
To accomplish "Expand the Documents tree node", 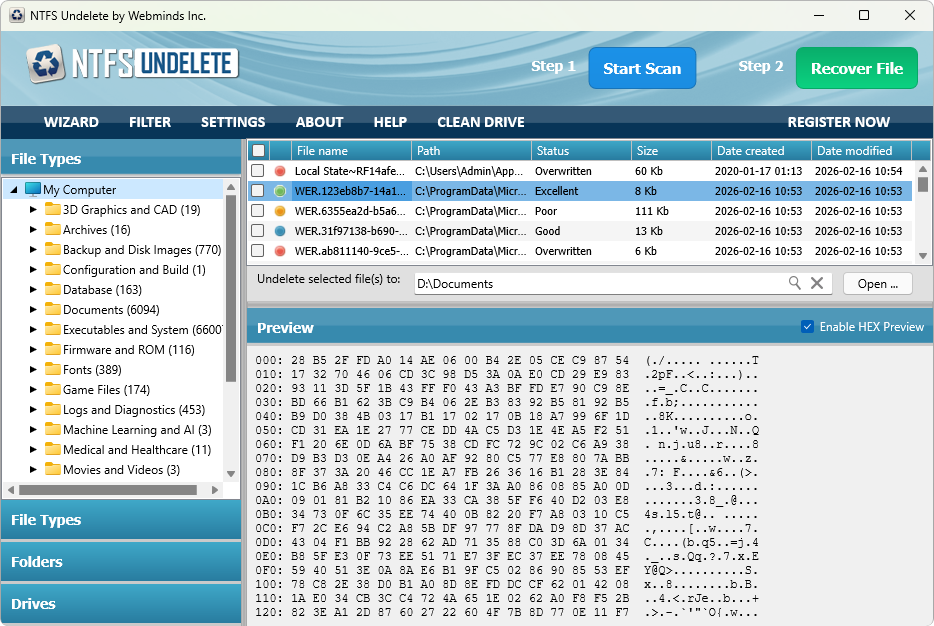I will click(33, 309).
